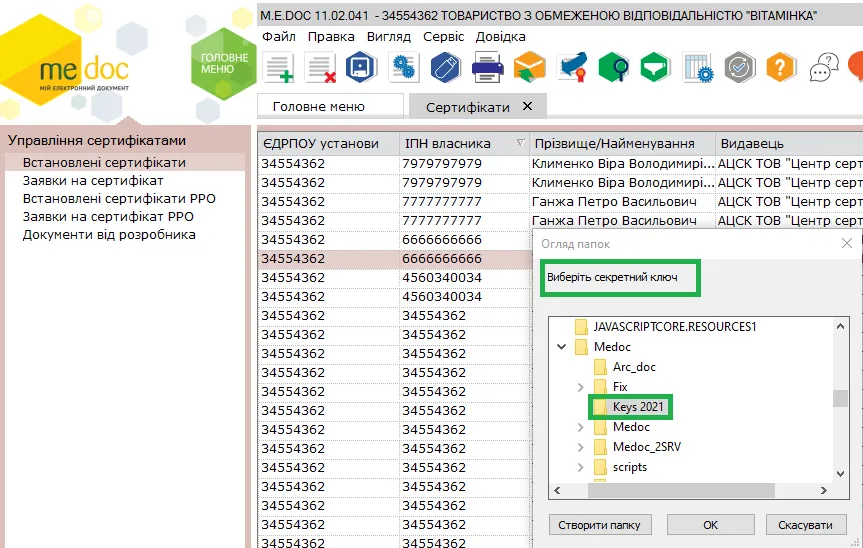This screenshot has width=863, height=548.
Task: Open the Довідка menu
Action: point(500,37)
